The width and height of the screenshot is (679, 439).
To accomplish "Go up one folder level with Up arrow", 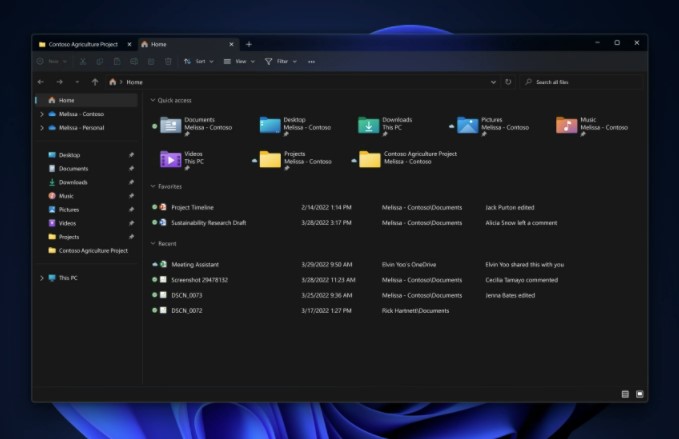I will 95,82.
